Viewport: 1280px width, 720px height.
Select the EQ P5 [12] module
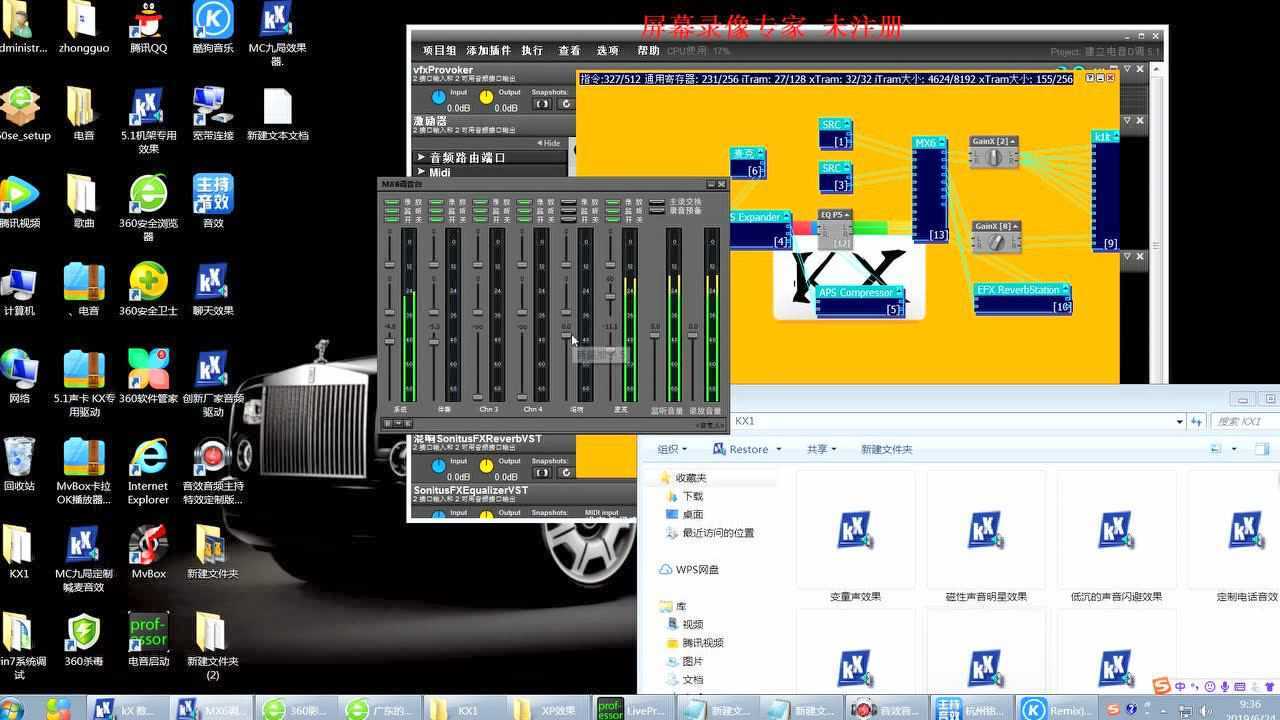835,230
